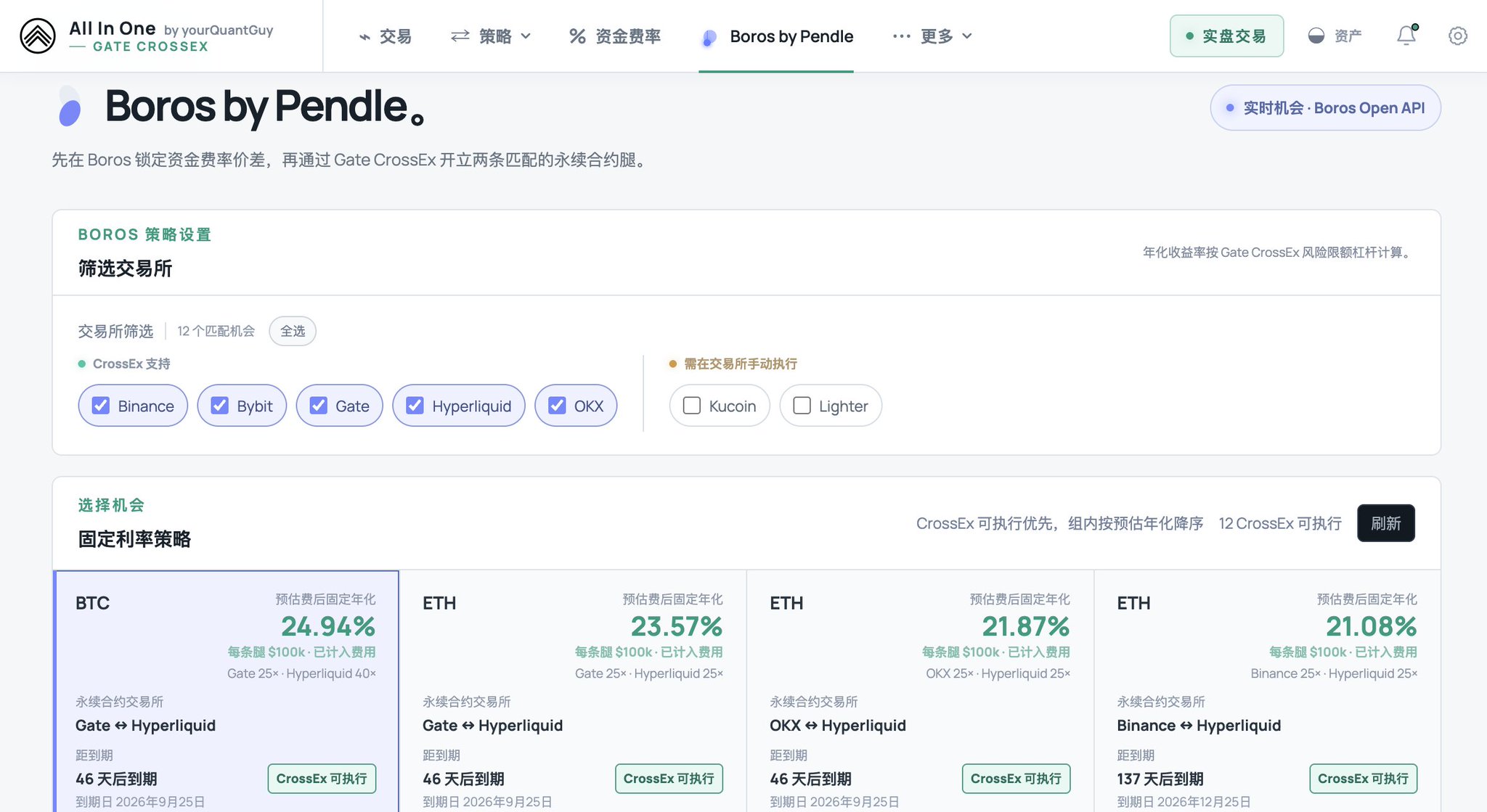This screenshot has height=812, width=1487.
Task: Open the 资金费率 nav label
Action: click(x=628, y=36)
